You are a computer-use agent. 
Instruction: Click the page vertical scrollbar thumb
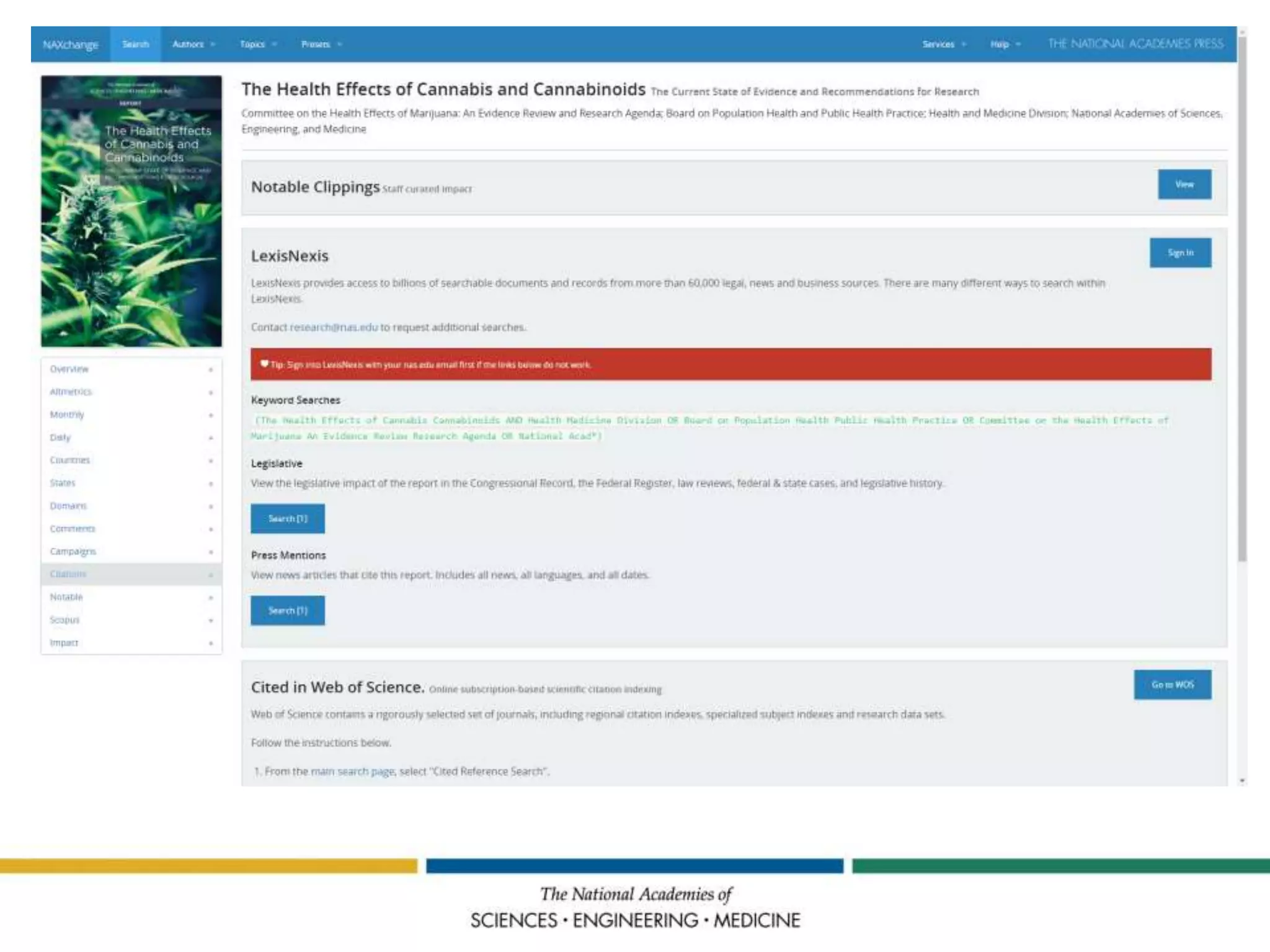tap(1241, 297)
